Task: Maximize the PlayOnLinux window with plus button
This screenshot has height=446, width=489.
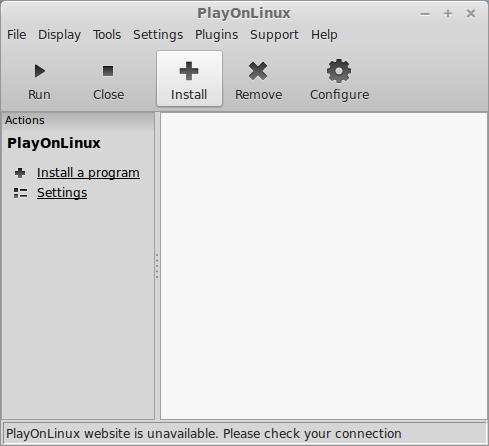Action: [448, 13]
